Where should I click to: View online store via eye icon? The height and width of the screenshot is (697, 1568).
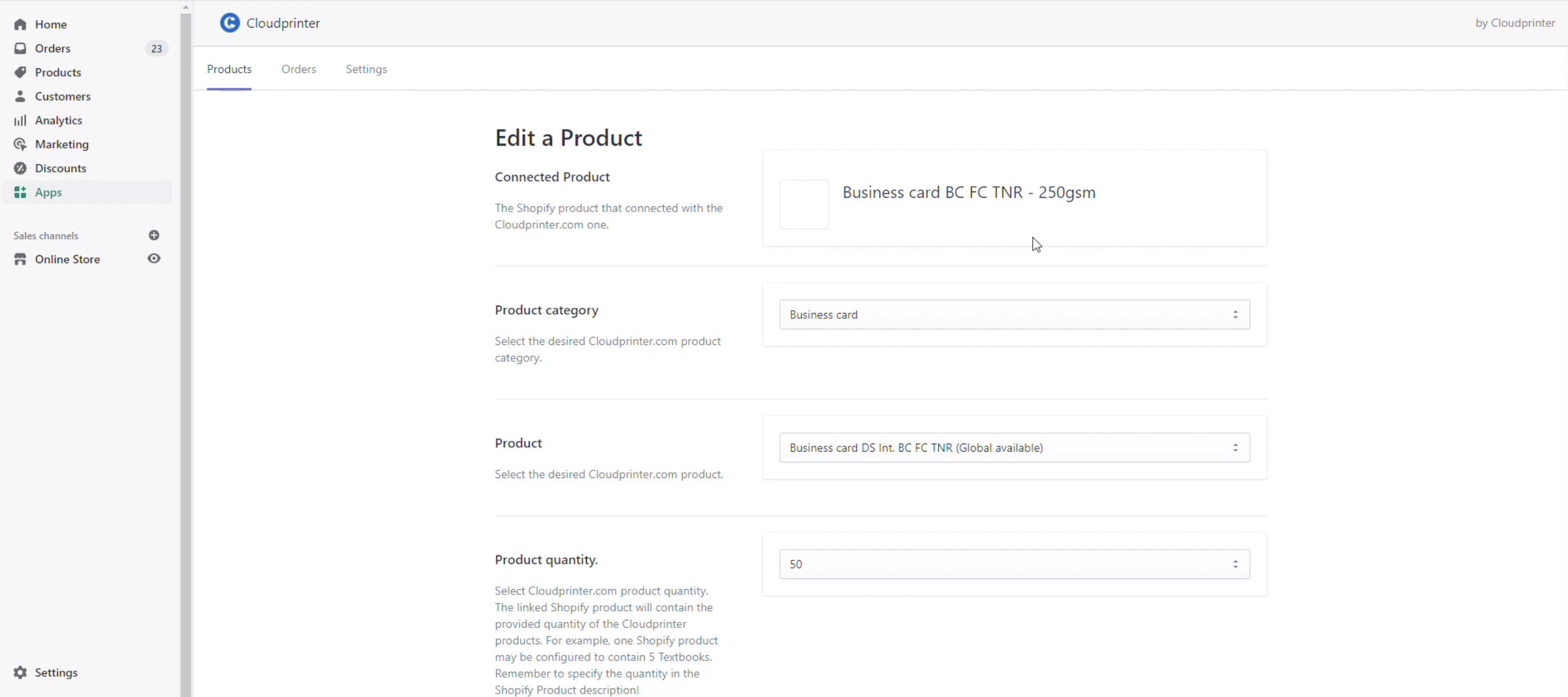[154, 259]
